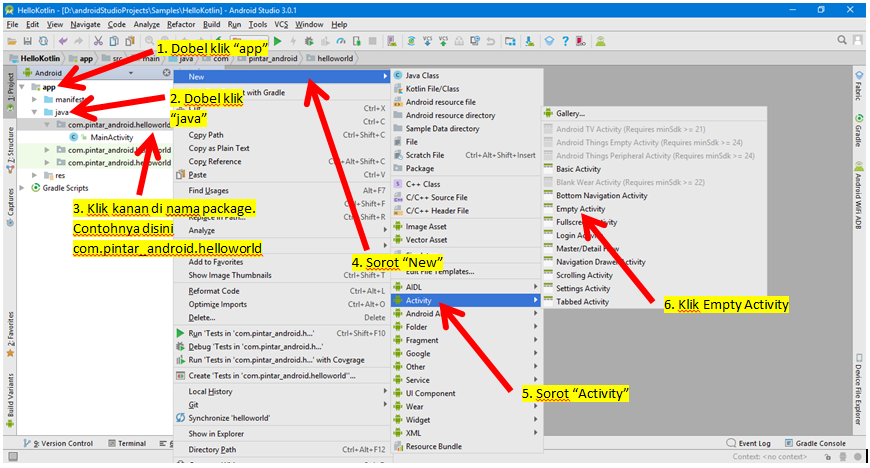Click the Apply Changes lightning icon
This screenshot has height=468, width=870.
click(294, 41)
